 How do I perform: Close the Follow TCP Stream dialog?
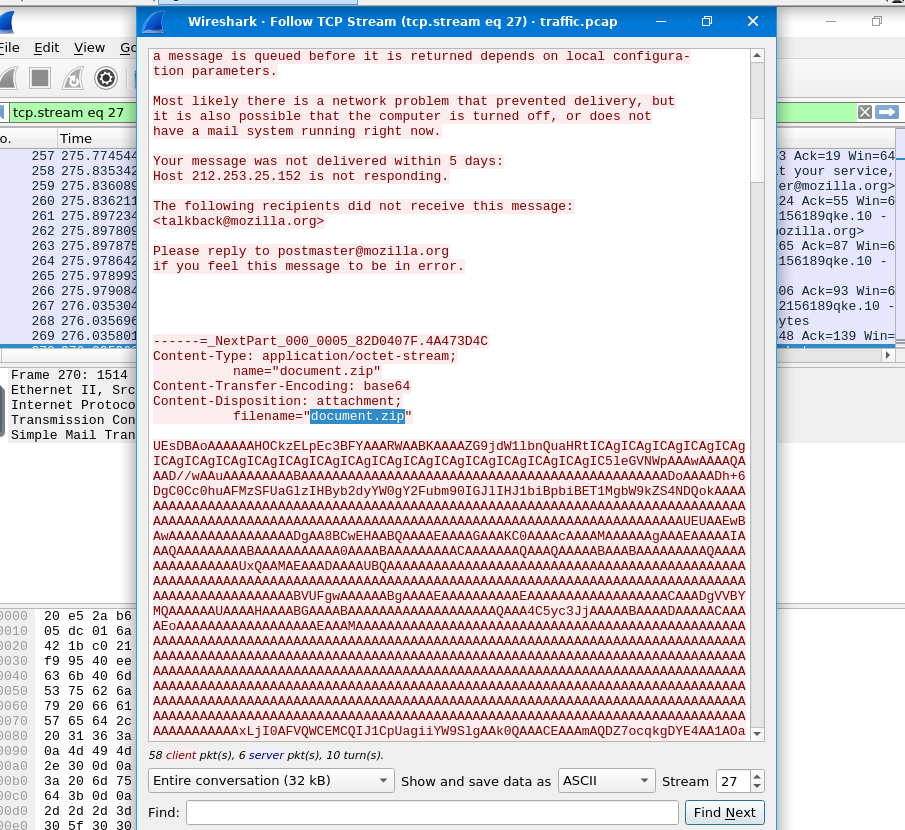coord(753,21)
